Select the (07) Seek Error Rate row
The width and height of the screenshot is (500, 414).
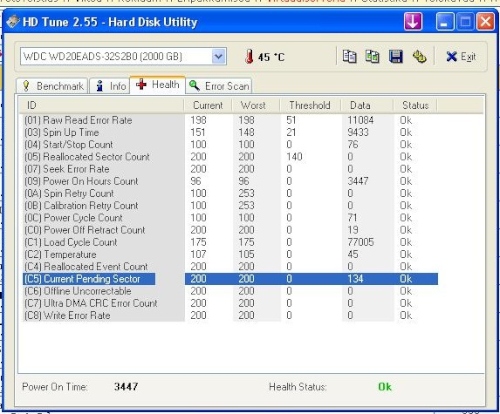(230, 169)
